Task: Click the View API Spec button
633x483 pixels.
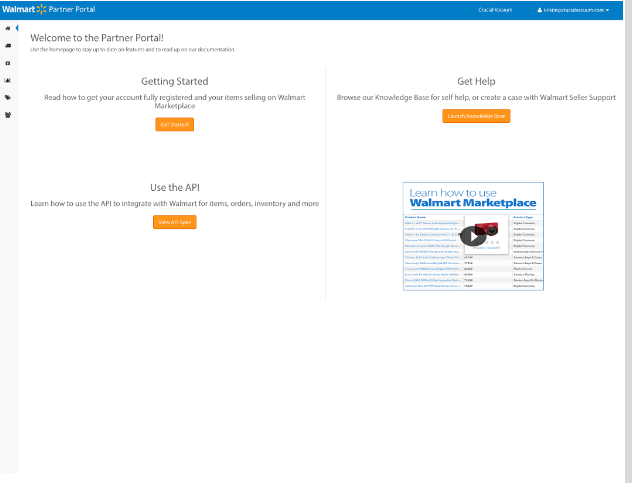Action: pyautogui.click(x=174, y=222)
